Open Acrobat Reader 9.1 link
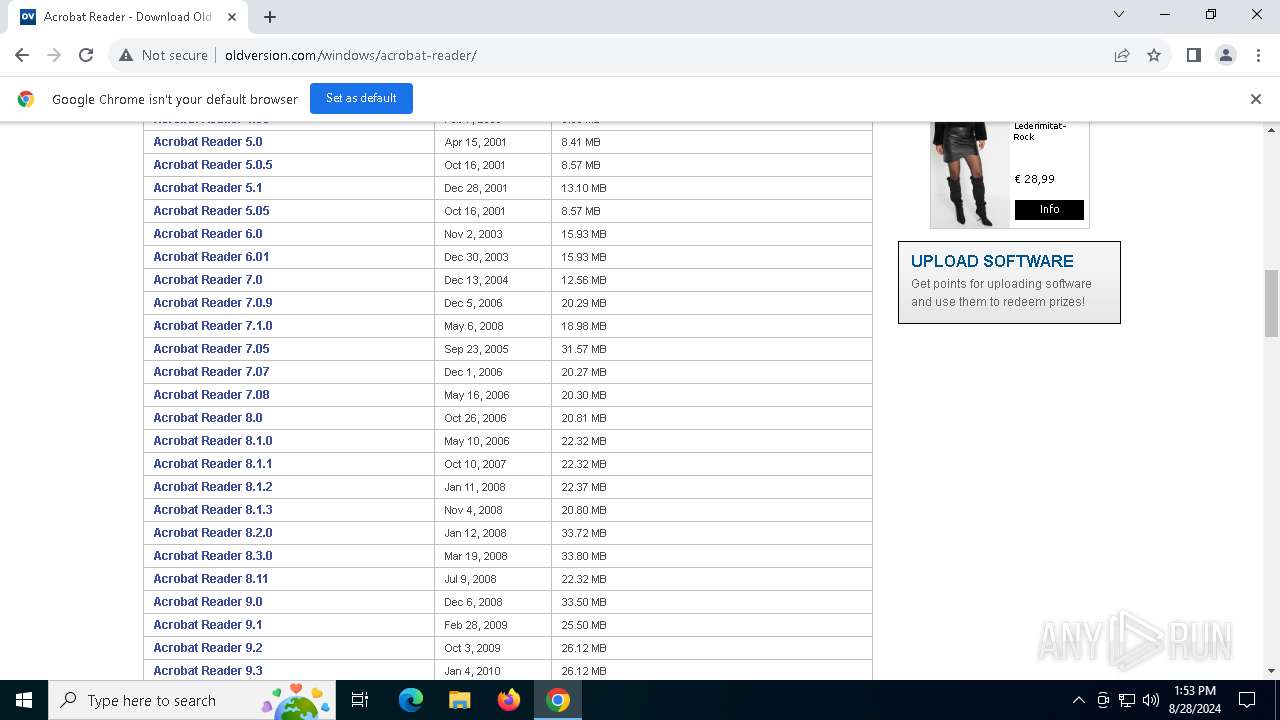This screenshot has height=720, width=1280. click(x=207, y=625)
